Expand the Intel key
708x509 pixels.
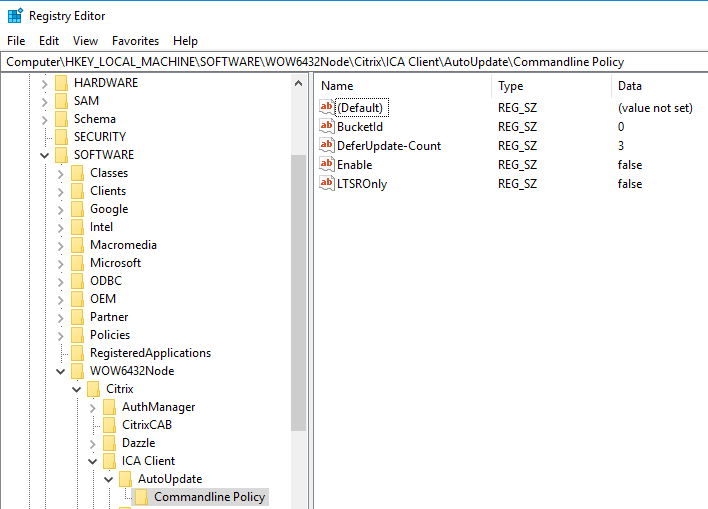tap(61, 228)
